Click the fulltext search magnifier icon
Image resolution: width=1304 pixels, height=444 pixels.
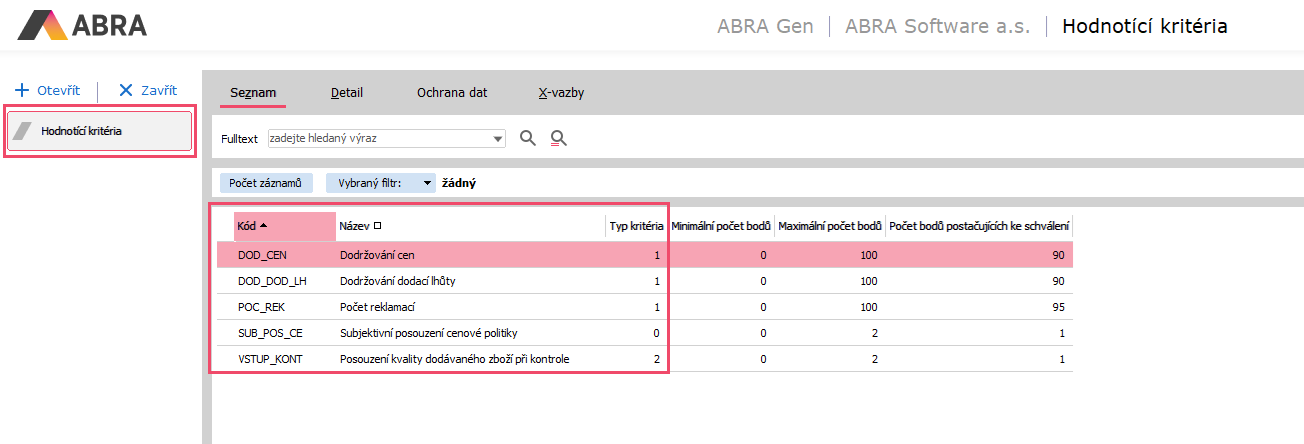pos(528,138)
